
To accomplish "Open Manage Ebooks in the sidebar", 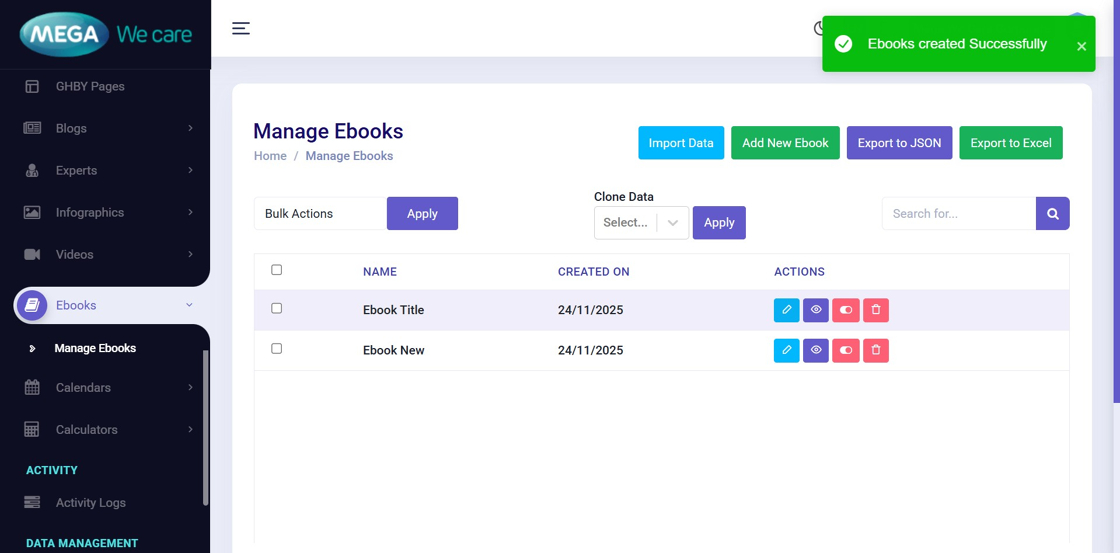I will pos(95,348).
